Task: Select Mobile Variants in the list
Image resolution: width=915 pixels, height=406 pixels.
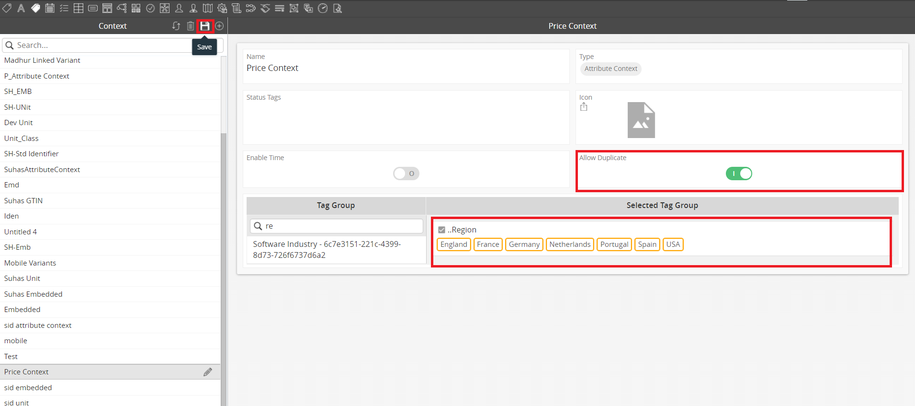Action: point(110,263)
